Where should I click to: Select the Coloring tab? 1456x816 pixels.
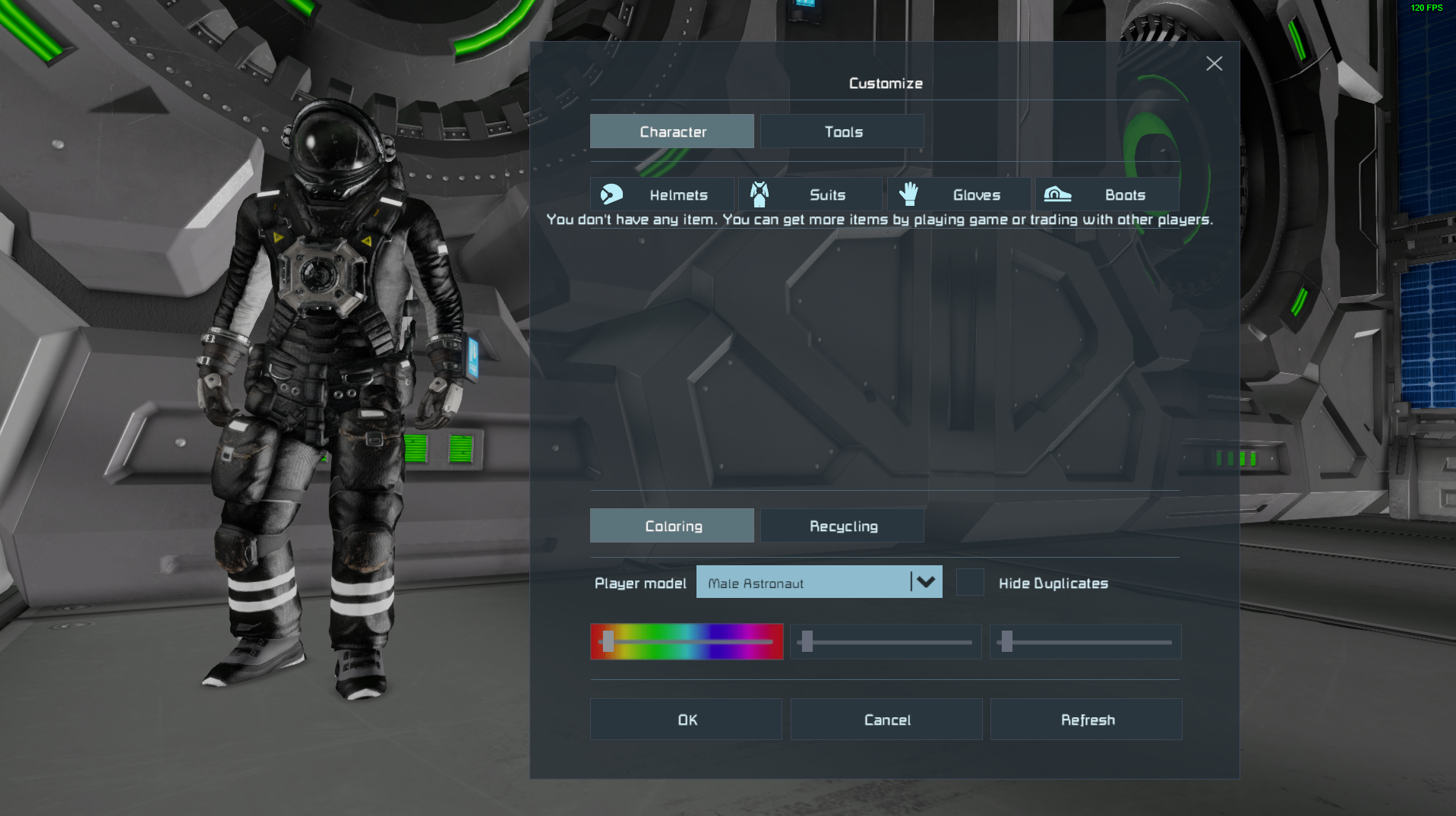[x=672, y=526]
